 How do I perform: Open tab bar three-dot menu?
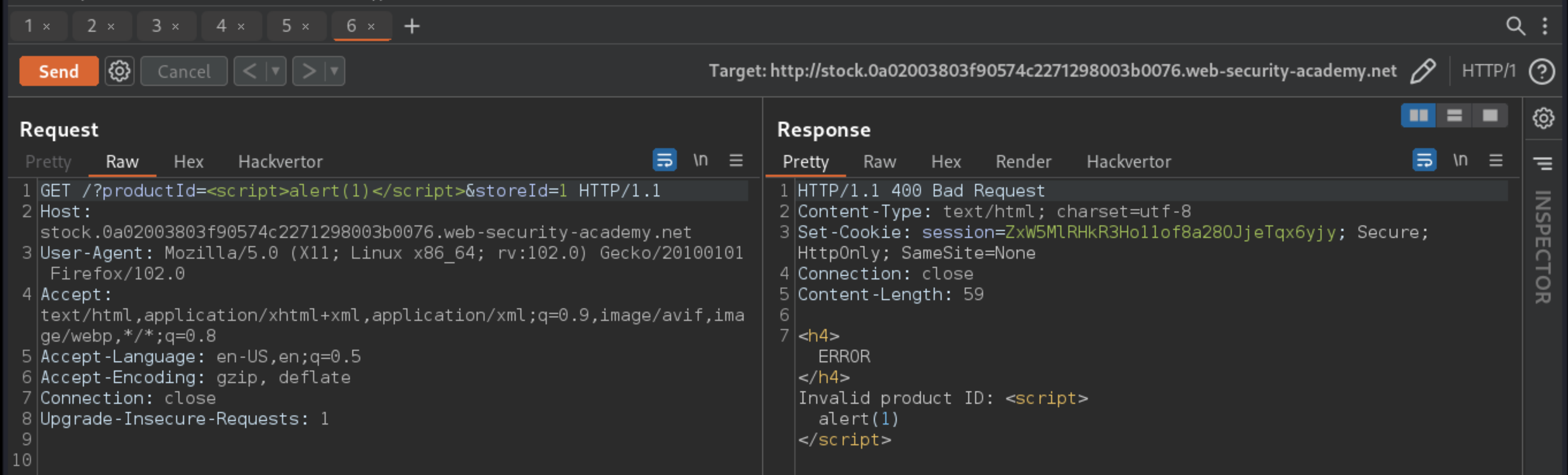pos(1545,26)
